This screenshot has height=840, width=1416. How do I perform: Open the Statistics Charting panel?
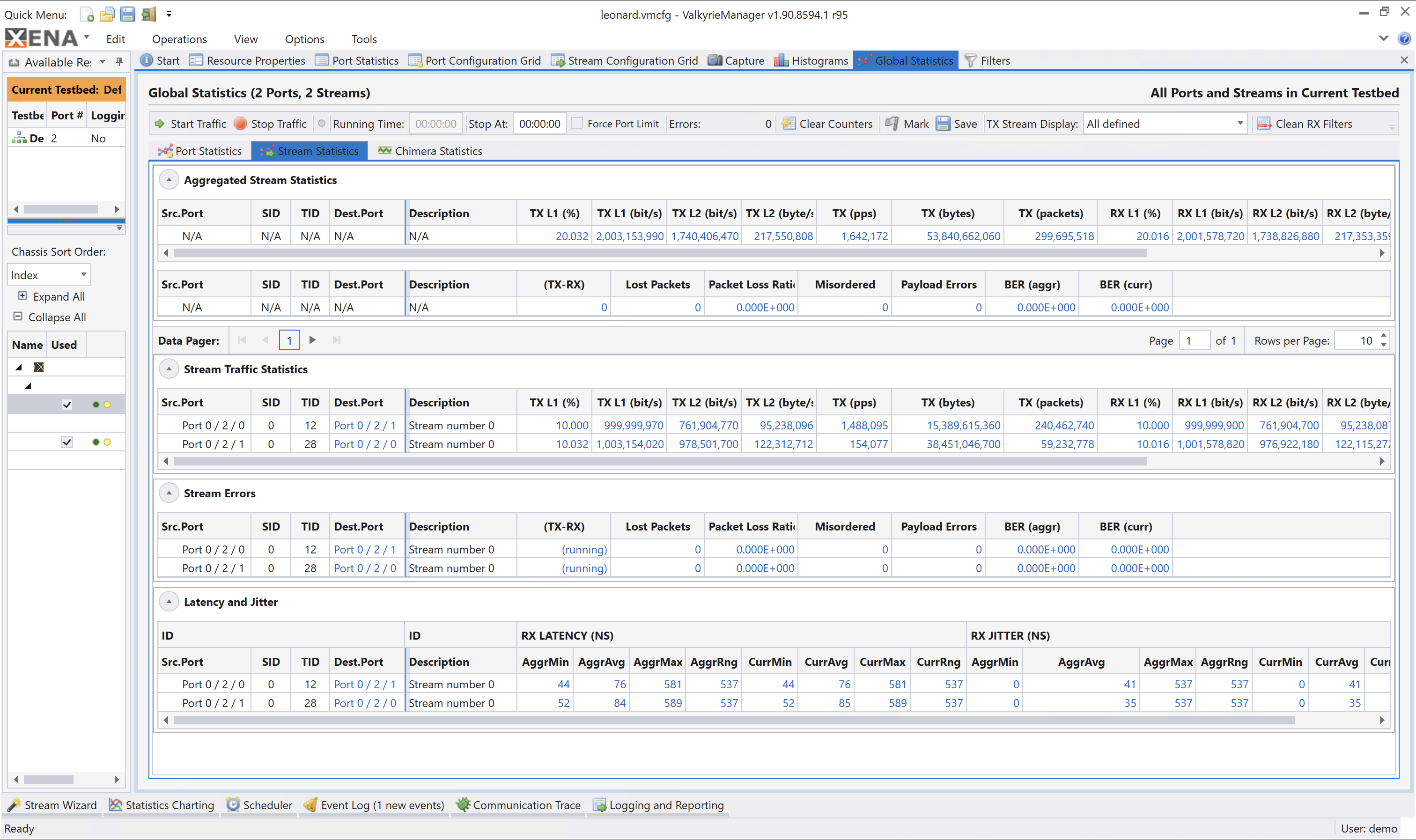[x=162, y=805]
